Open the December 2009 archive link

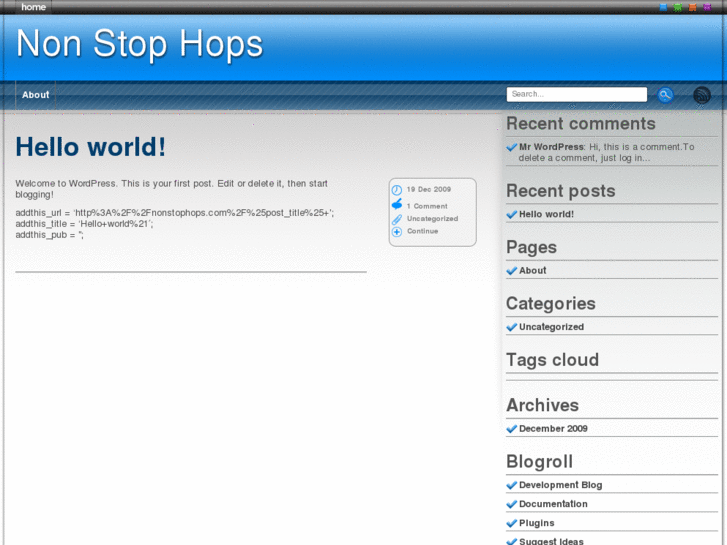click(553, 429)
